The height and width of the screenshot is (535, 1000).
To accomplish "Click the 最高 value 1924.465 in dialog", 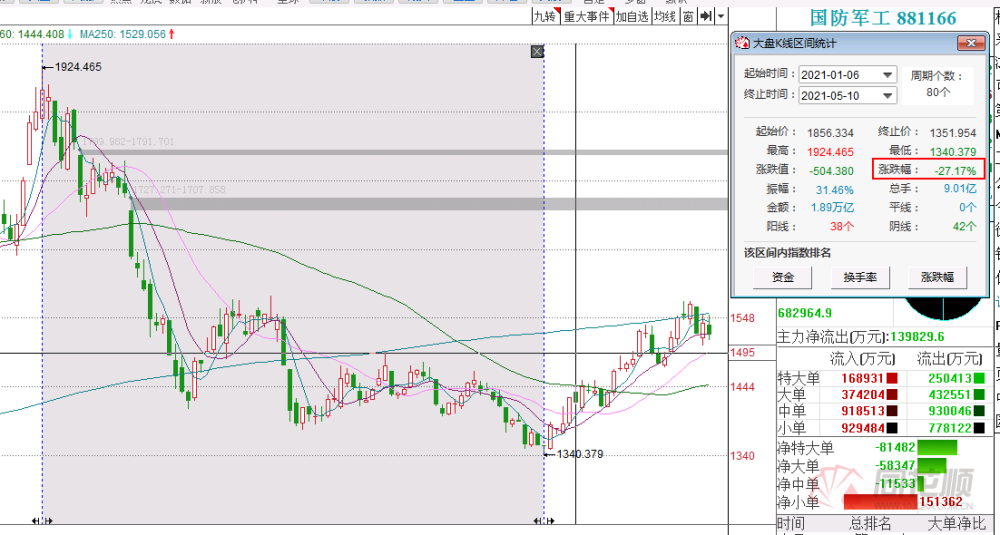I will (830, 152).
